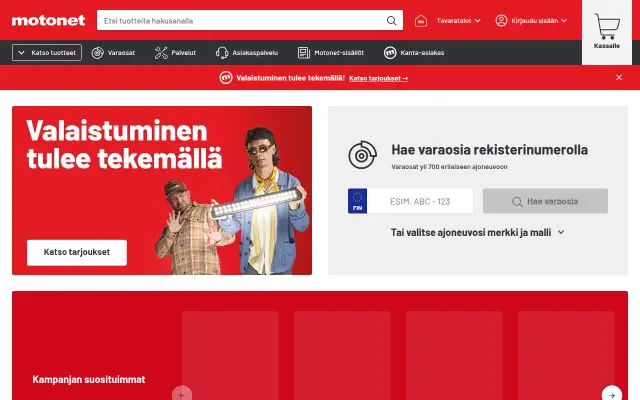Expand Tai valitse ajoneuvosi merkki ja malli

(478, 232)
